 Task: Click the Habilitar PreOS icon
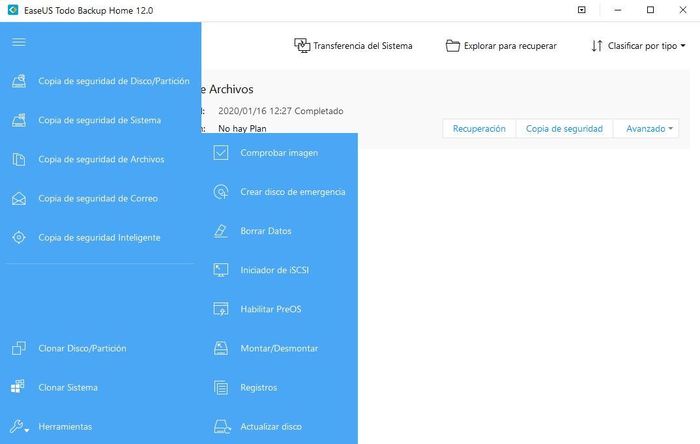click(221, 309)
